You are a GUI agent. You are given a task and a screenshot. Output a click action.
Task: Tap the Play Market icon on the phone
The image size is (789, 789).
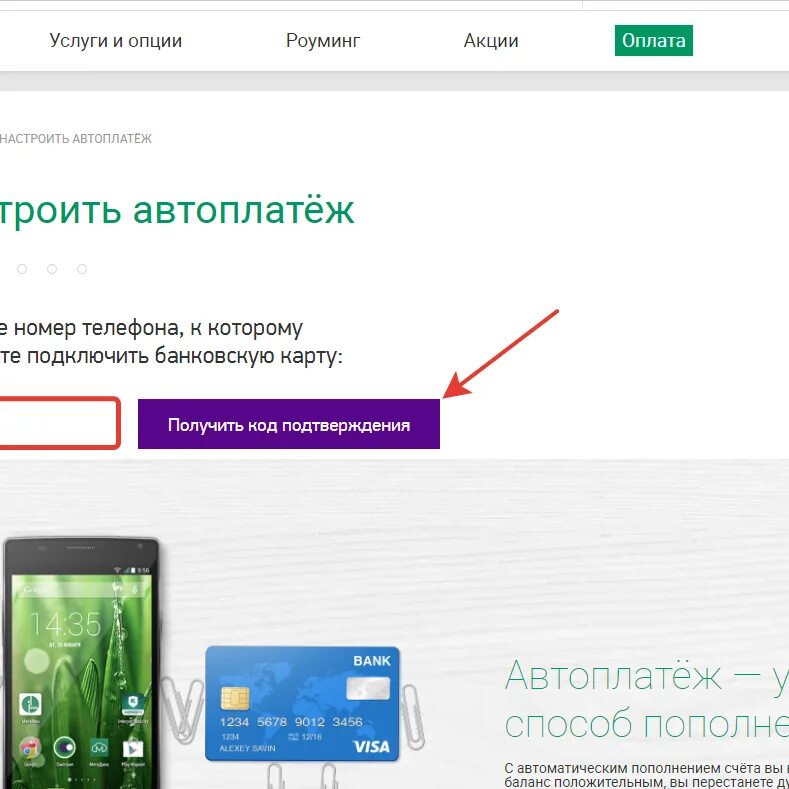point(133,749)
